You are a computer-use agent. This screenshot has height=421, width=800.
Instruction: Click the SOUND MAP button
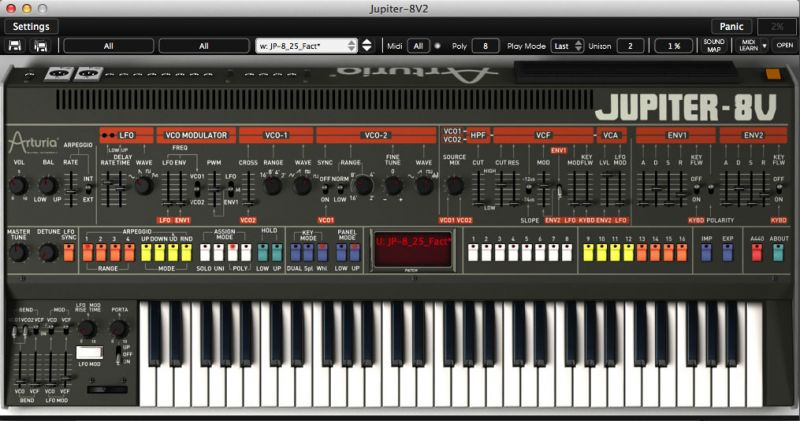(714, 45)
